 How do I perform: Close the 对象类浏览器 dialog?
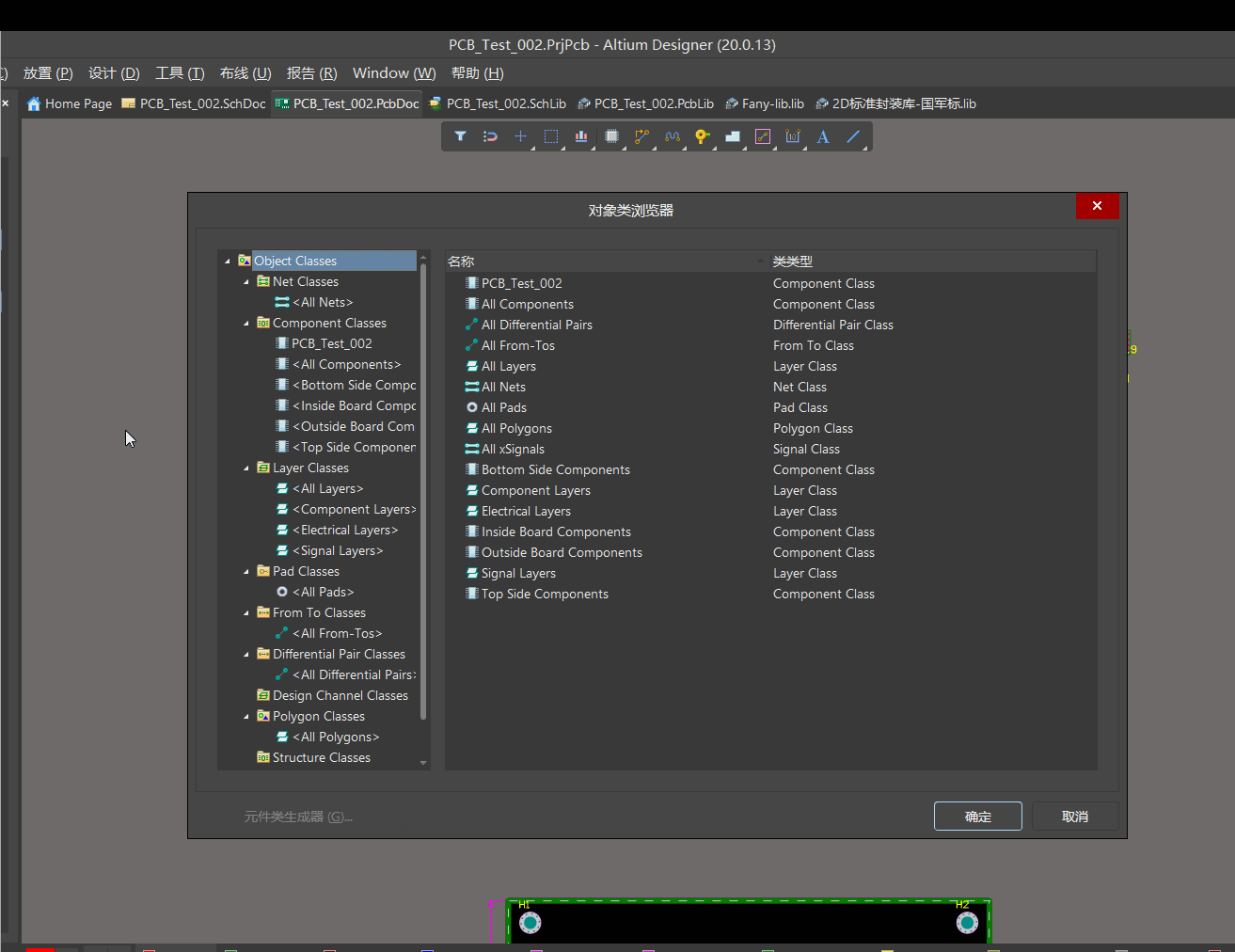1097,206
